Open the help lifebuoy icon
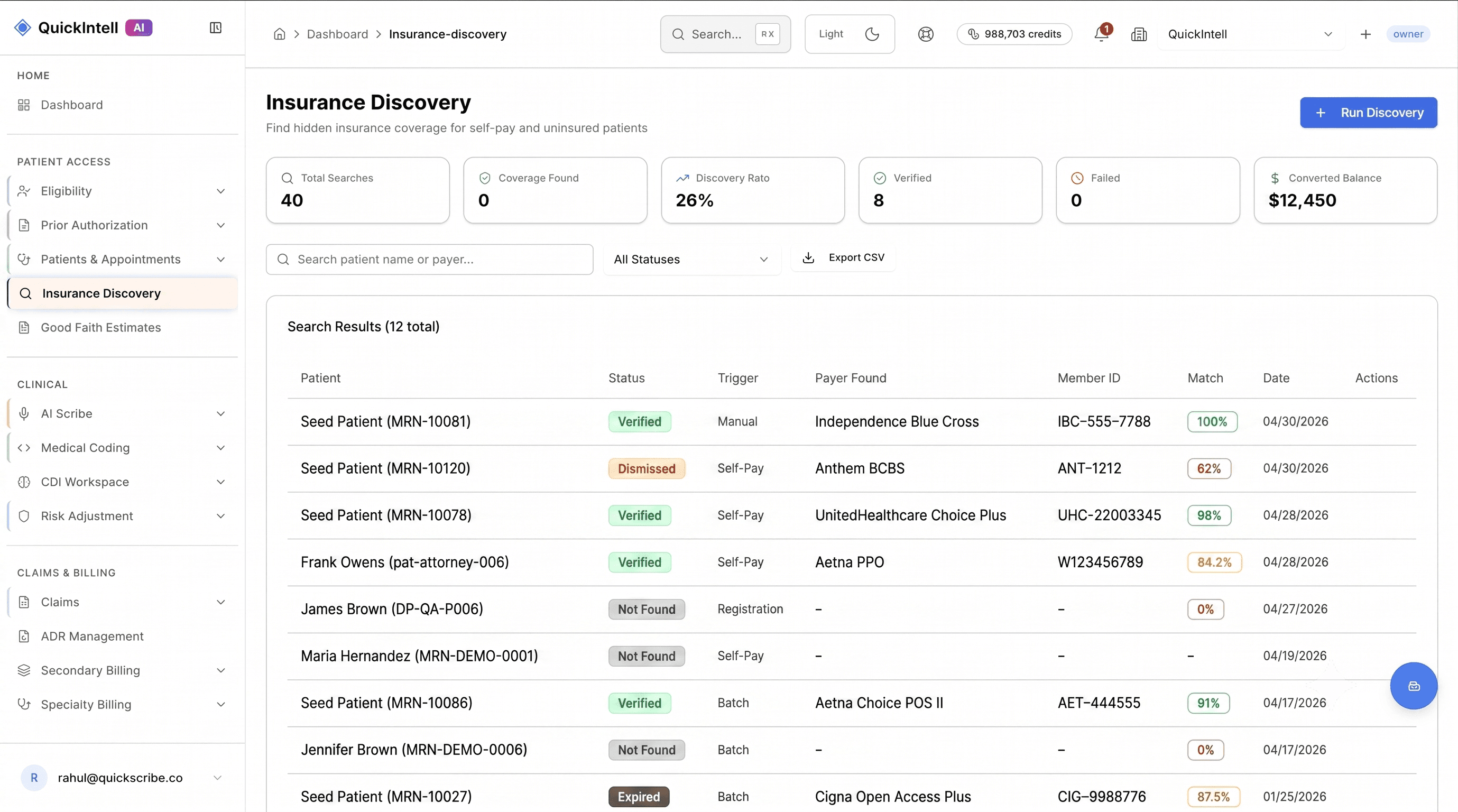 click(x=926, y=34)
